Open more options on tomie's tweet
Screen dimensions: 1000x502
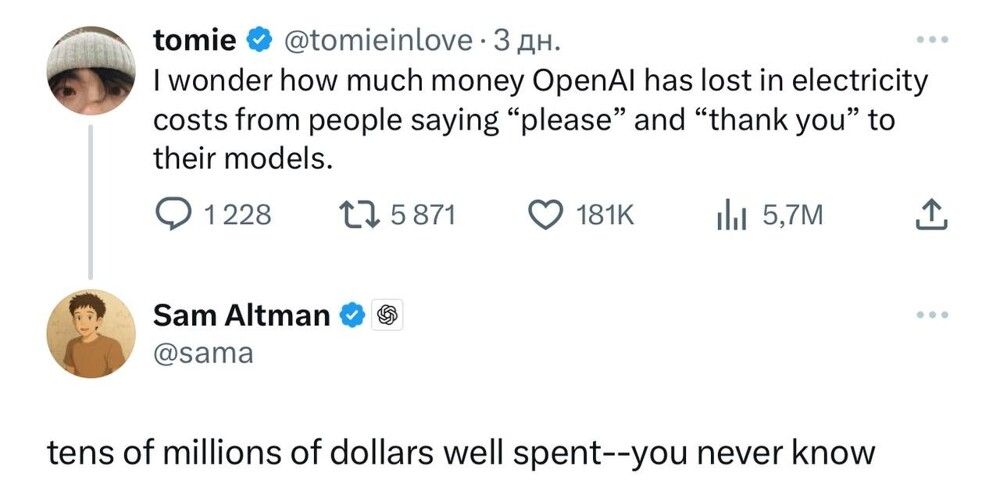(x=930, y=41)
